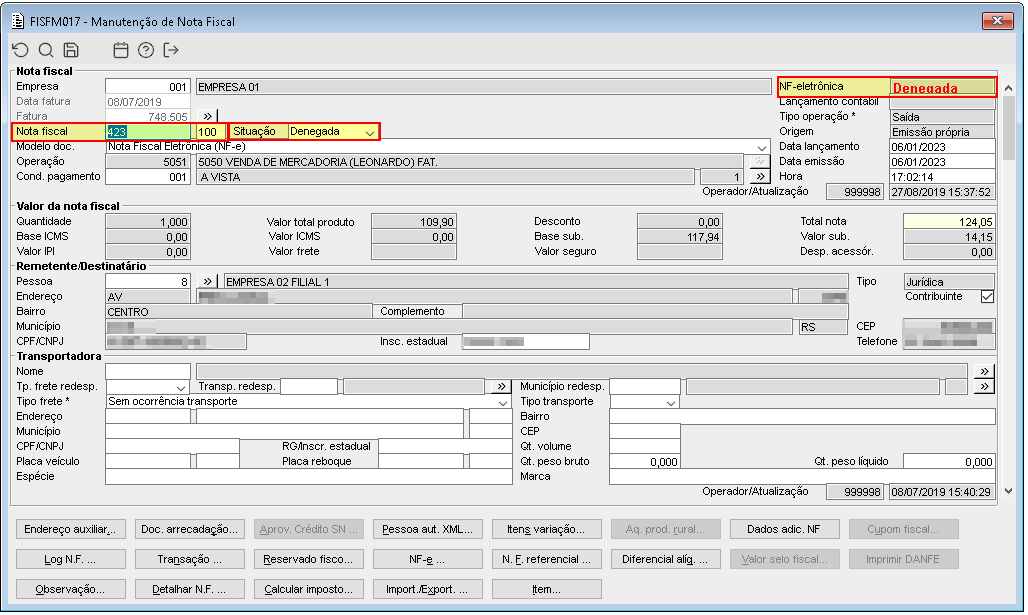This screenshot has height=615, width=1028.
Task: Close the FISFM017 window
Action: [997, 21]
